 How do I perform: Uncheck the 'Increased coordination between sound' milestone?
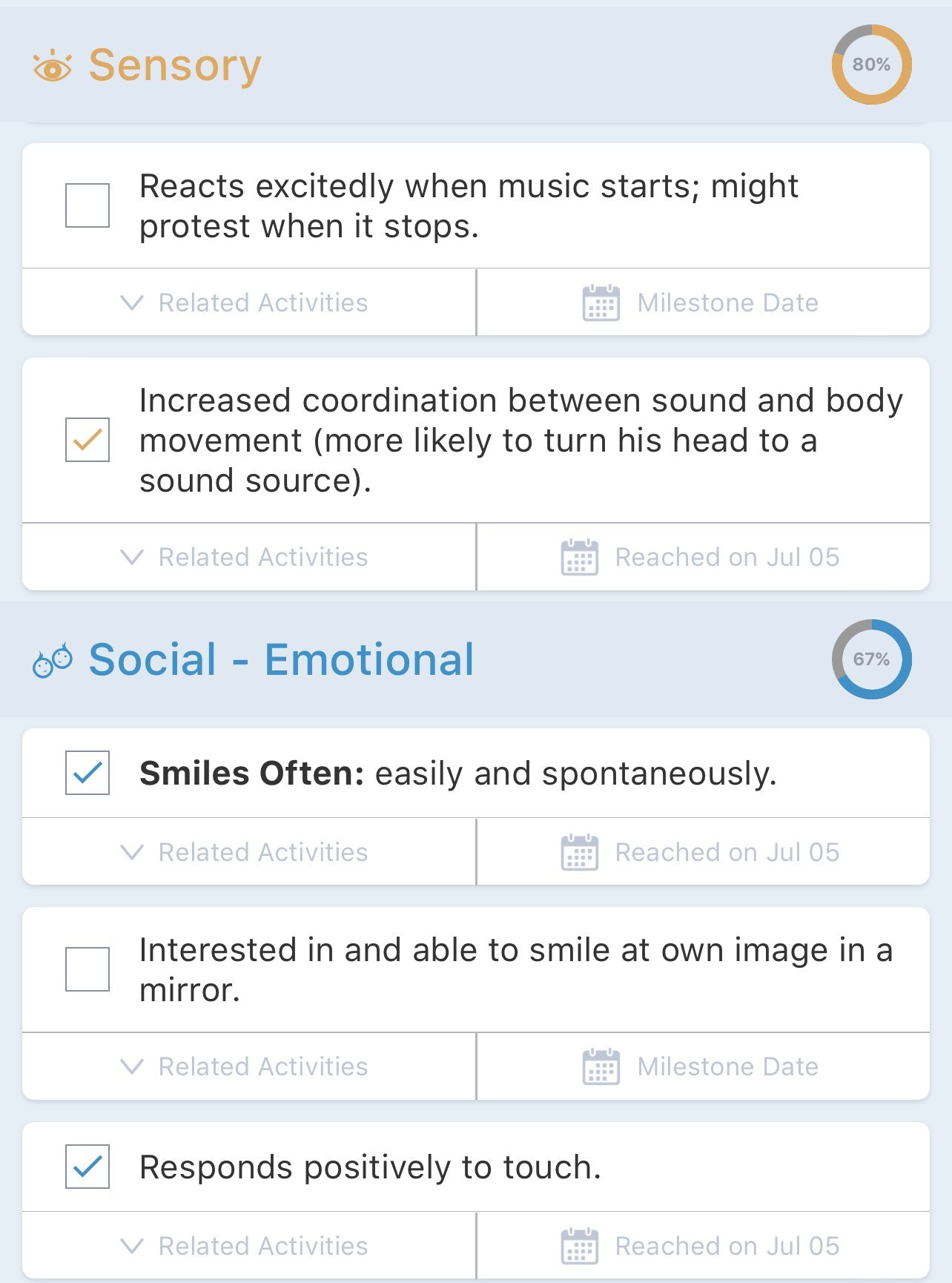tap(87, 440)
